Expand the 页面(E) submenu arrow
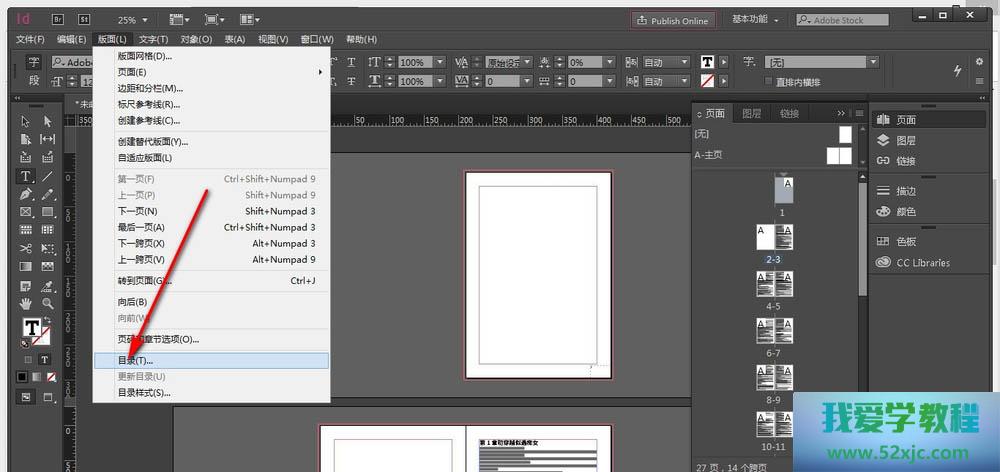This screenshot has width=1000, height=472. coord(320,72)
